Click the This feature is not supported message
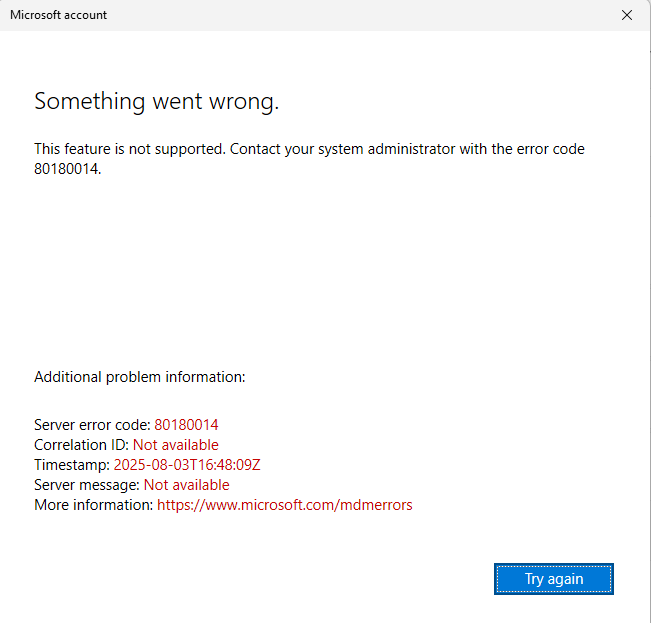Viewport: 651px width, 623px height. (x=309, y=159)
